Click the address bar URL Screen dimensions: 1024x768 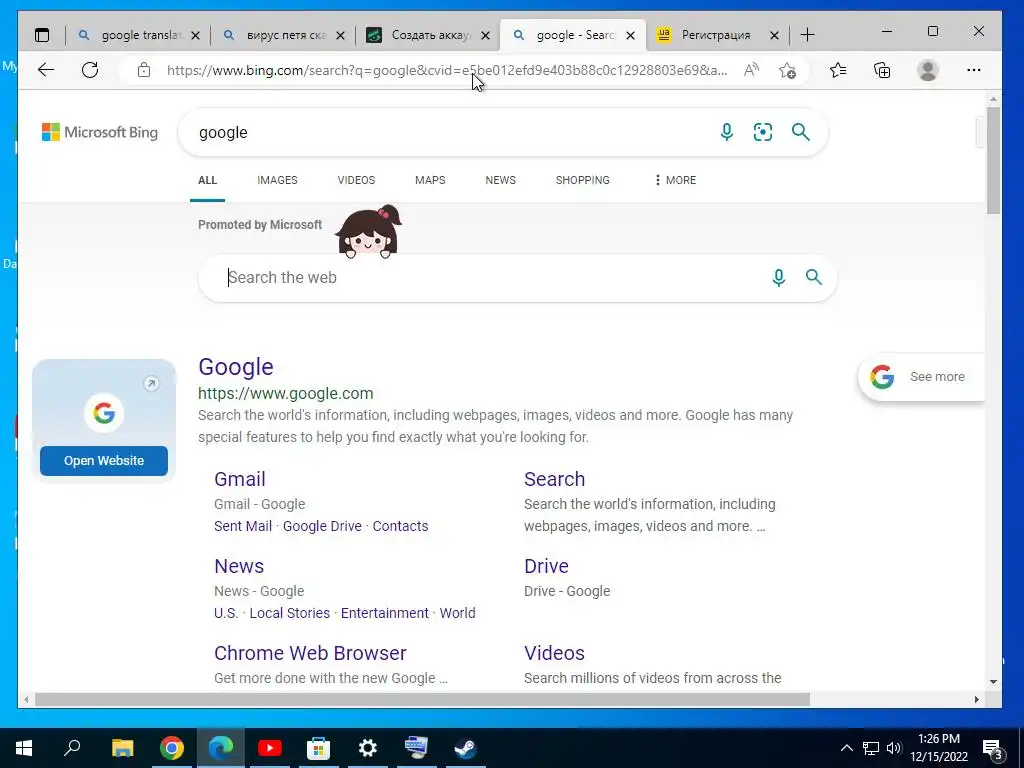pos(447,71)
